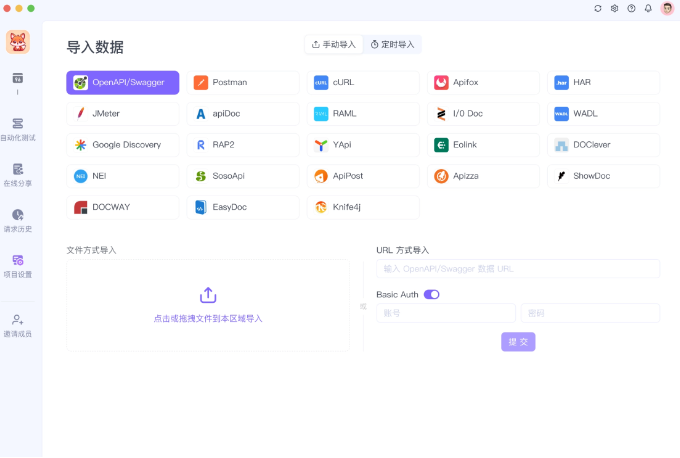
Task: Toggle the Basic Auth switch
Action: (432, 295)
